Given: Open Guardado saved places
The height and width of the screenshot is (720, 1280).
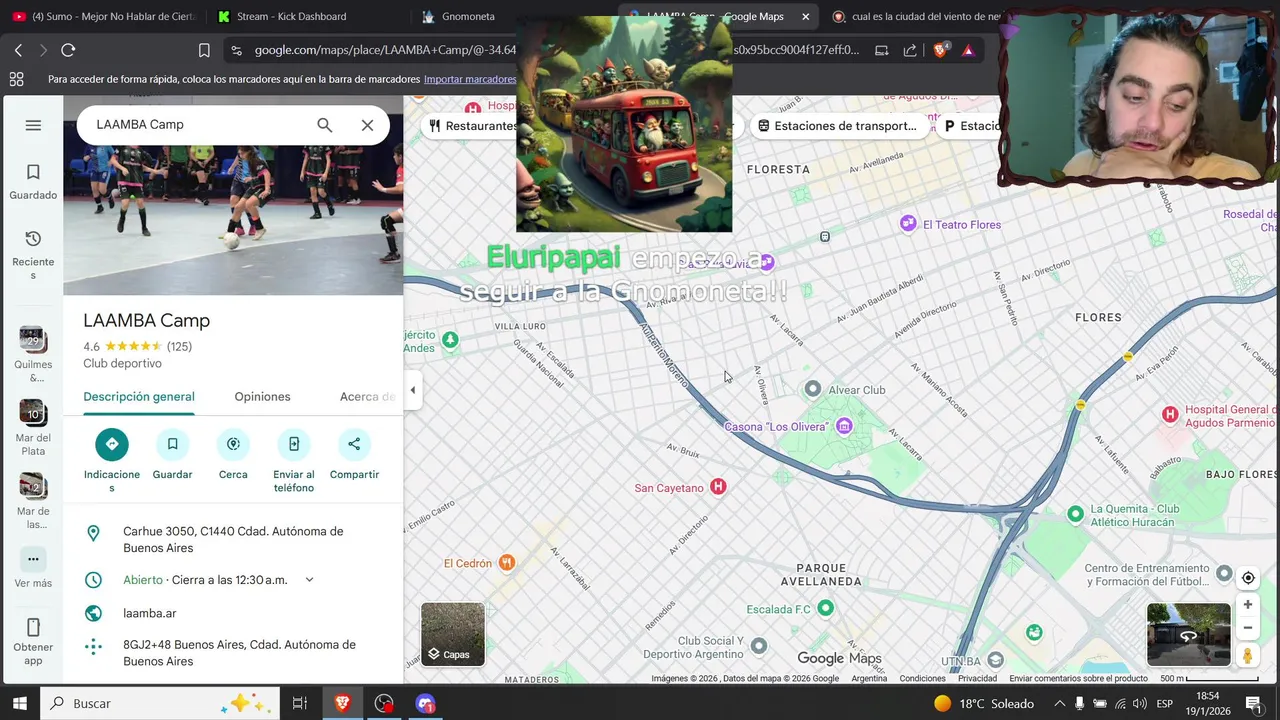Looking at the screenshot, I should pyautogui.click(x=33, y=182).
